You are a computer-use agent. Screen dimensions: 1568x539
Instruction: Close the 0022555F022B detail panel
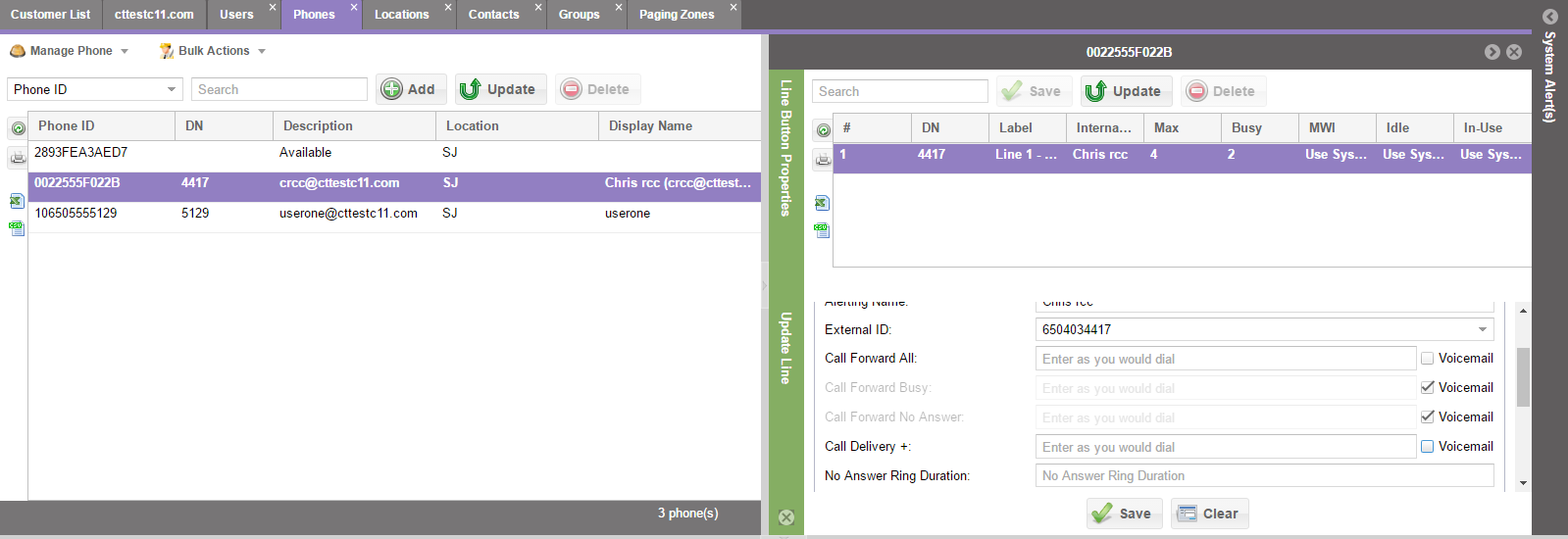(x=1514, y=52)
